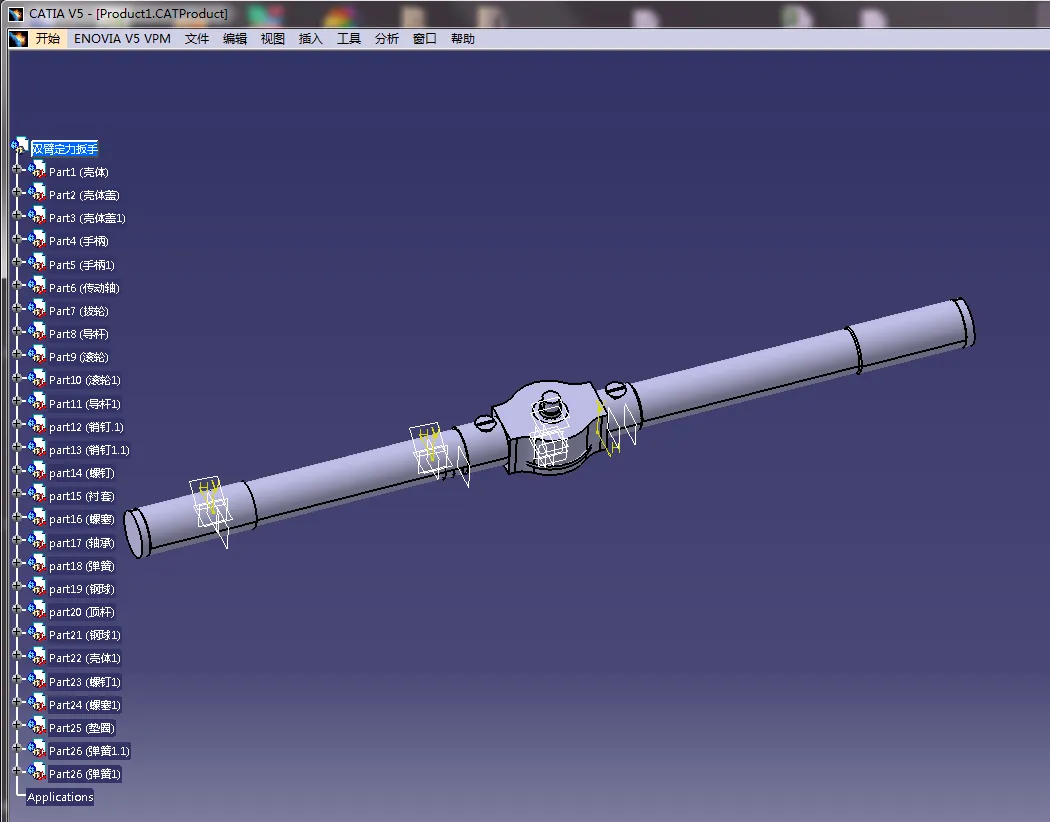Click part icon of Part11 (导杆1)

tap(38, 402)
